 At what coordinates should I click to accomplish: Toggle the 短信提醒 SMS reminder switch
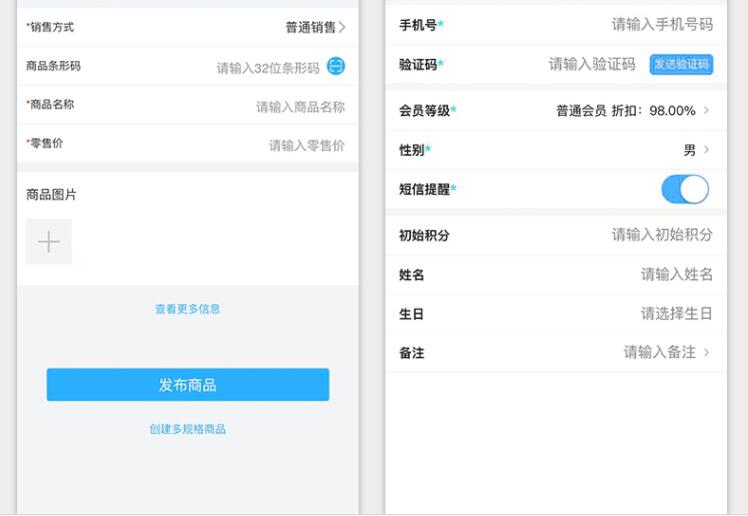pos(685,189)
